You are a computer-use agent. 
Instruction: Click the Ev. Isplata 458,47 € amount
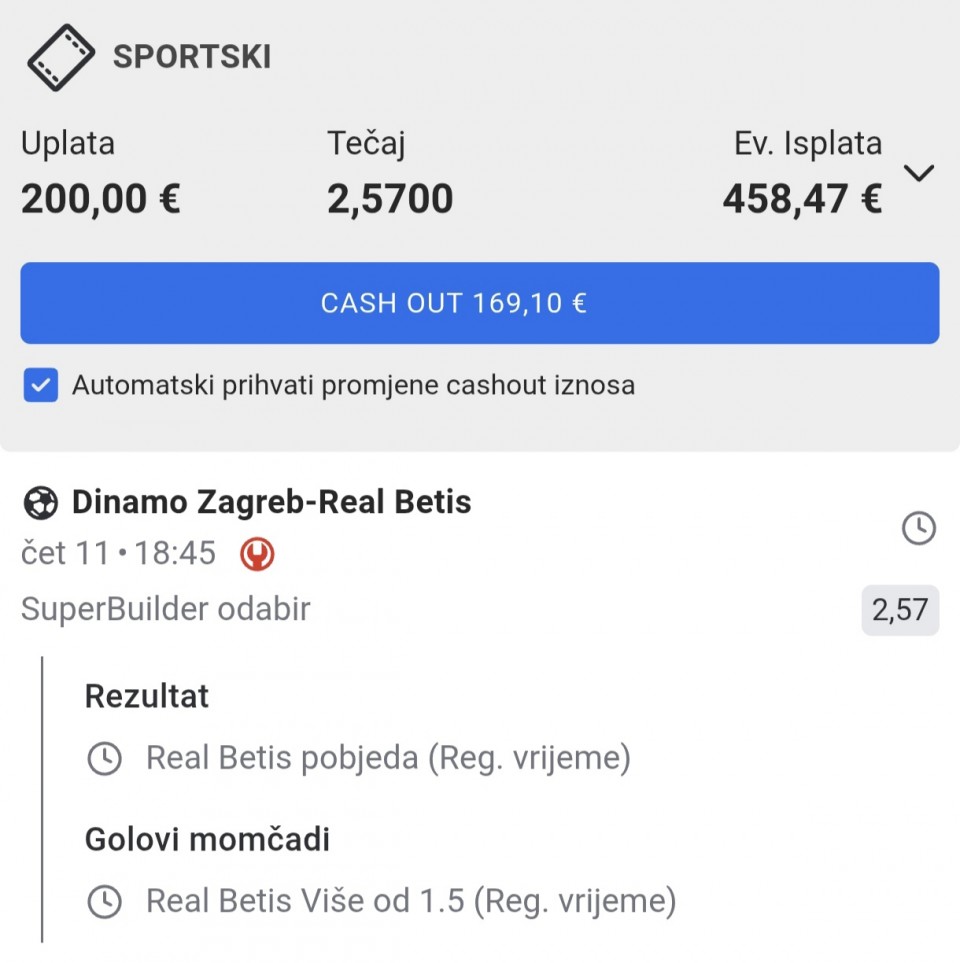pos(802,199)
